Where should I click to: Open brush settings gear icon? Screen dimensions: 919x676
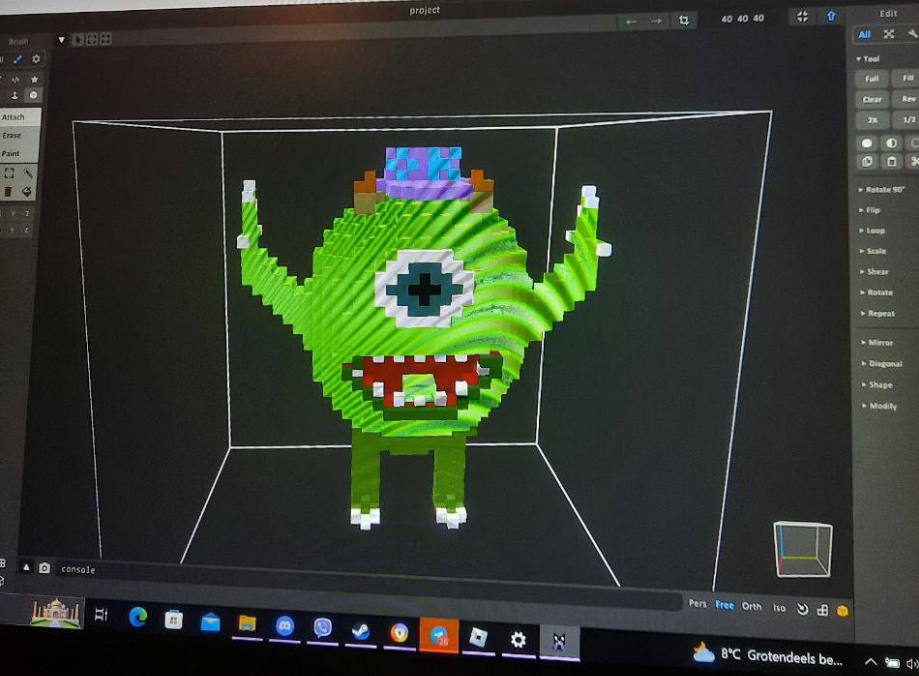pyautogui.click(x=36, y=59)
